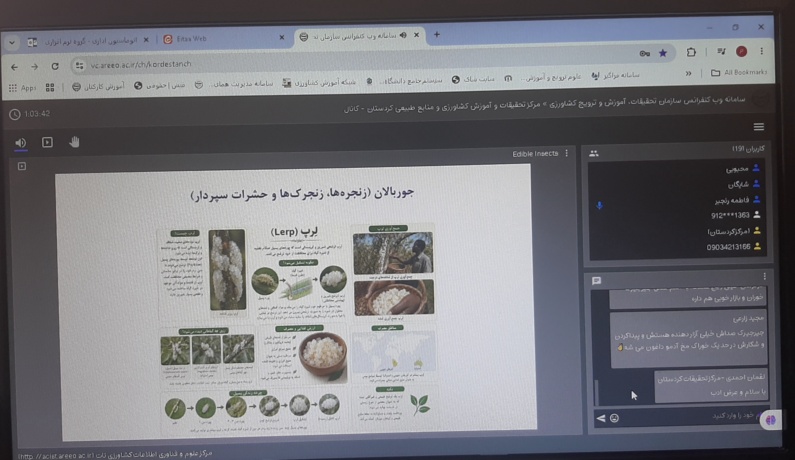Select user فاطمه رنجبر in participants list
Image resolution: width=795 pixels, height=460 pixels.
coord(738,200)
